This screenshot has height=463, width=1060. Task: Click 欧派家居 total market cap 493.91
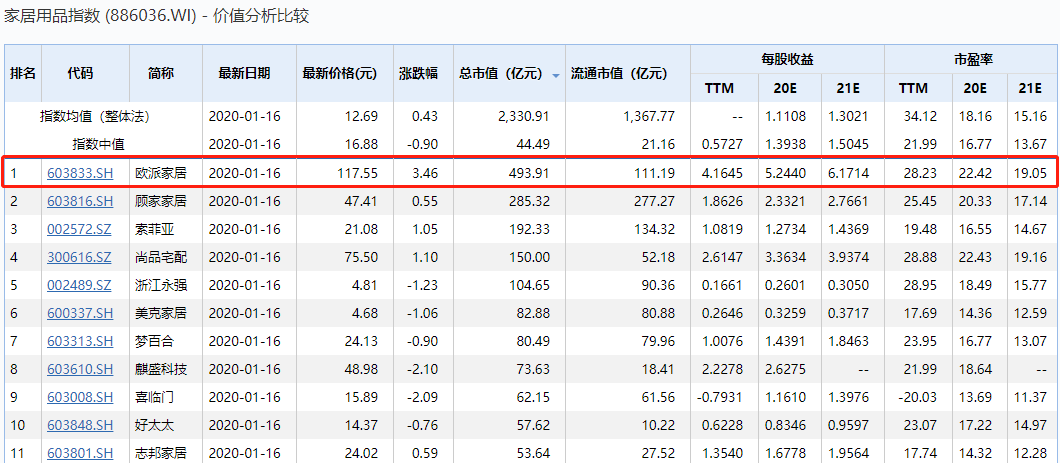click(529, 173)
